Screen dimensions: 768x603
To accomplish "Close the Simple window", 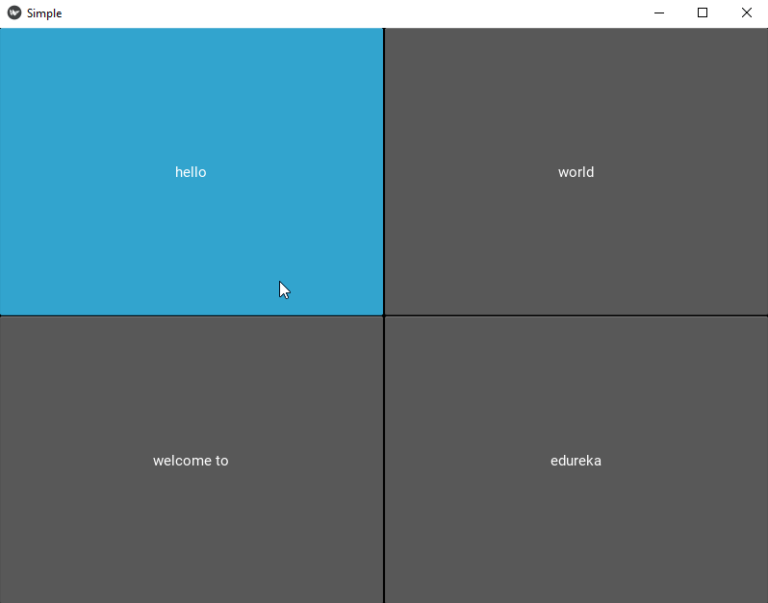I will [x=746, y=13].
